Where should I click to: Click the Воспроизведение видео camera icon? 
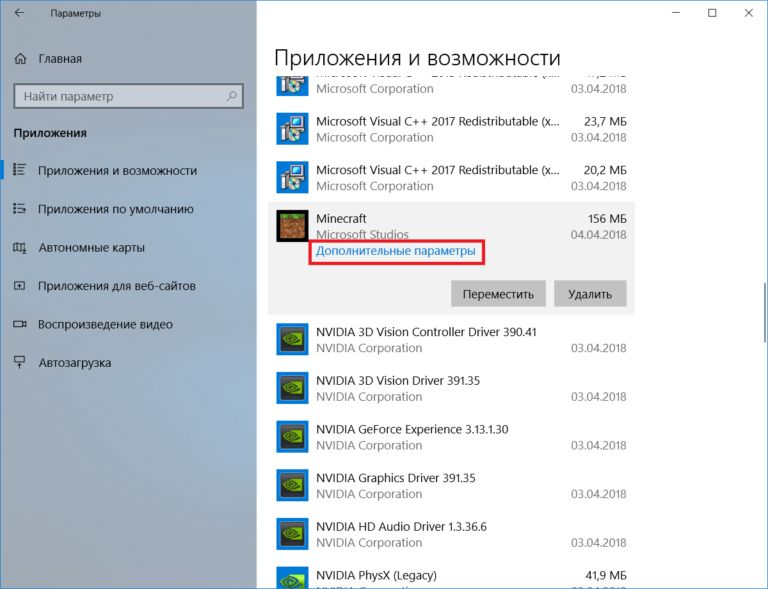coord(20,324)
